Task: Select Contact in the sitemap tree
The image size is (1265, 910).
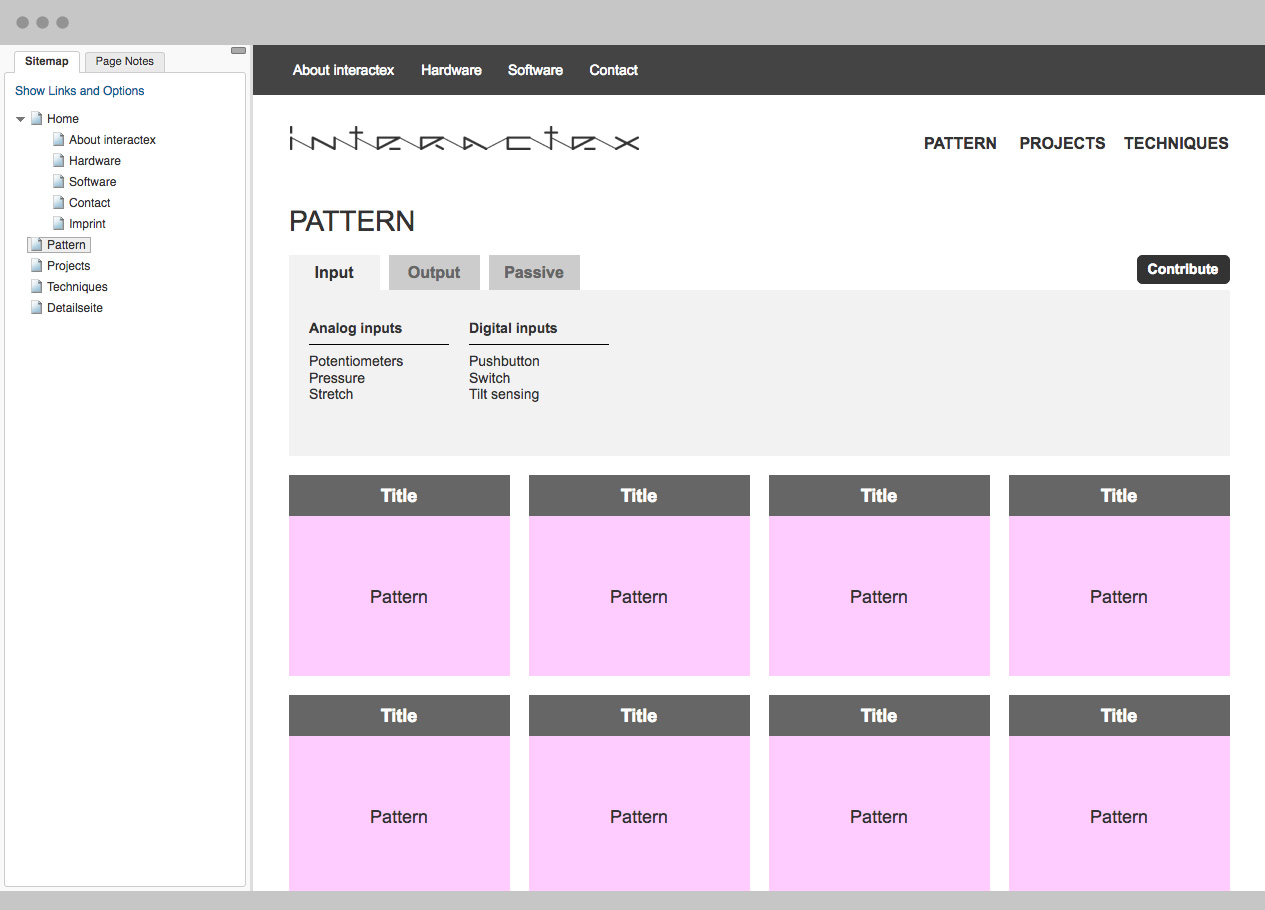Action: tap(89, 202)
